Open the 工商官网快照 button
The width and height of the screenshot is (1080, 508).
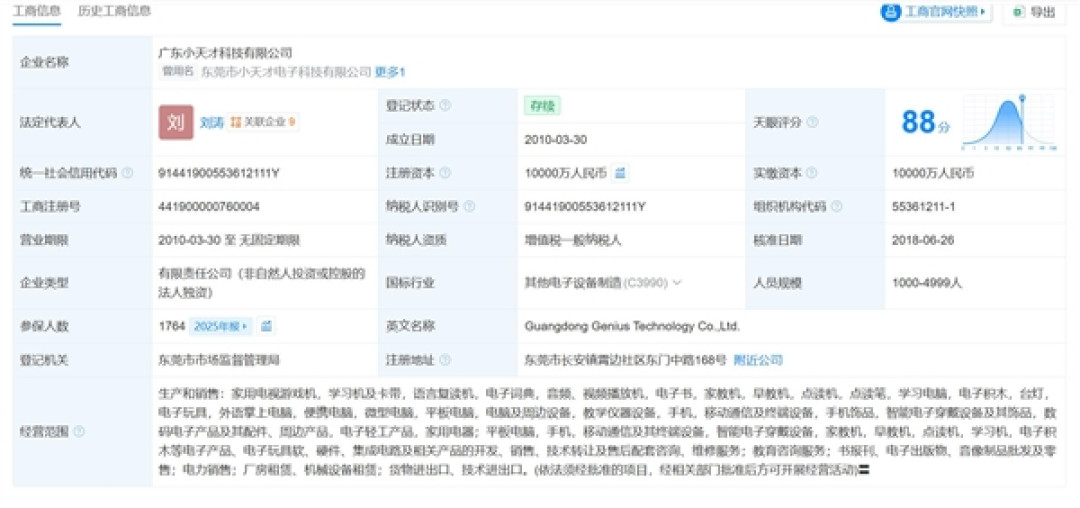[936, 12]
